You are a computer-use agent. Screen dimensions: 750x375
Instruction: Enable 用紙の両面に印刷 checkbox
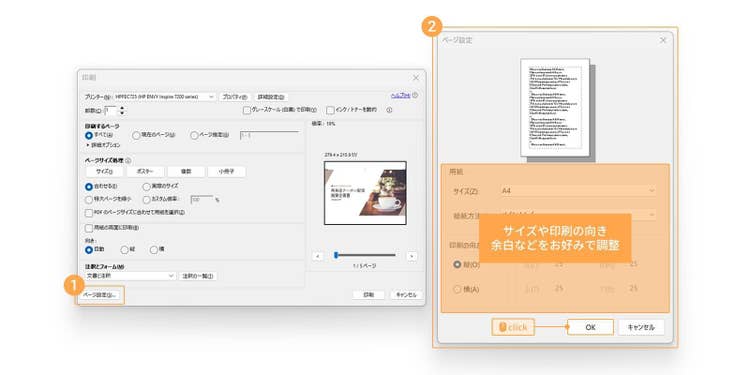click(x=88, y=228)
